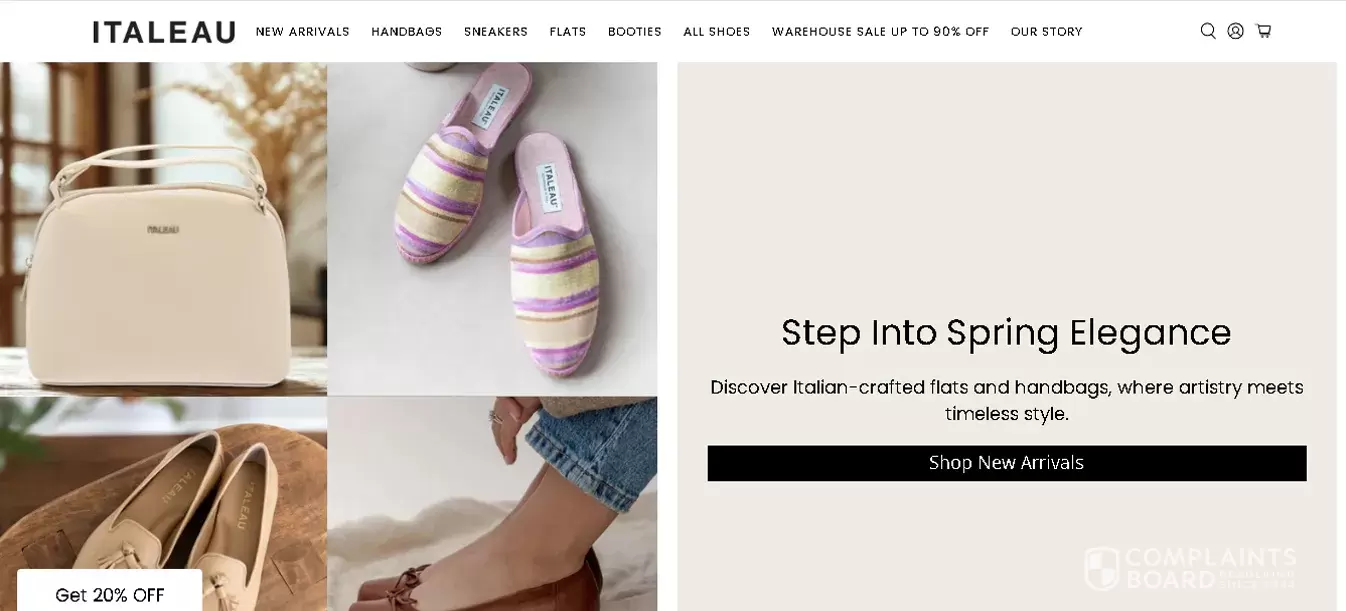Visit Warehouse Sale up to 90% off
This screenshot has width=1346, height=611.
pos(880,32)
